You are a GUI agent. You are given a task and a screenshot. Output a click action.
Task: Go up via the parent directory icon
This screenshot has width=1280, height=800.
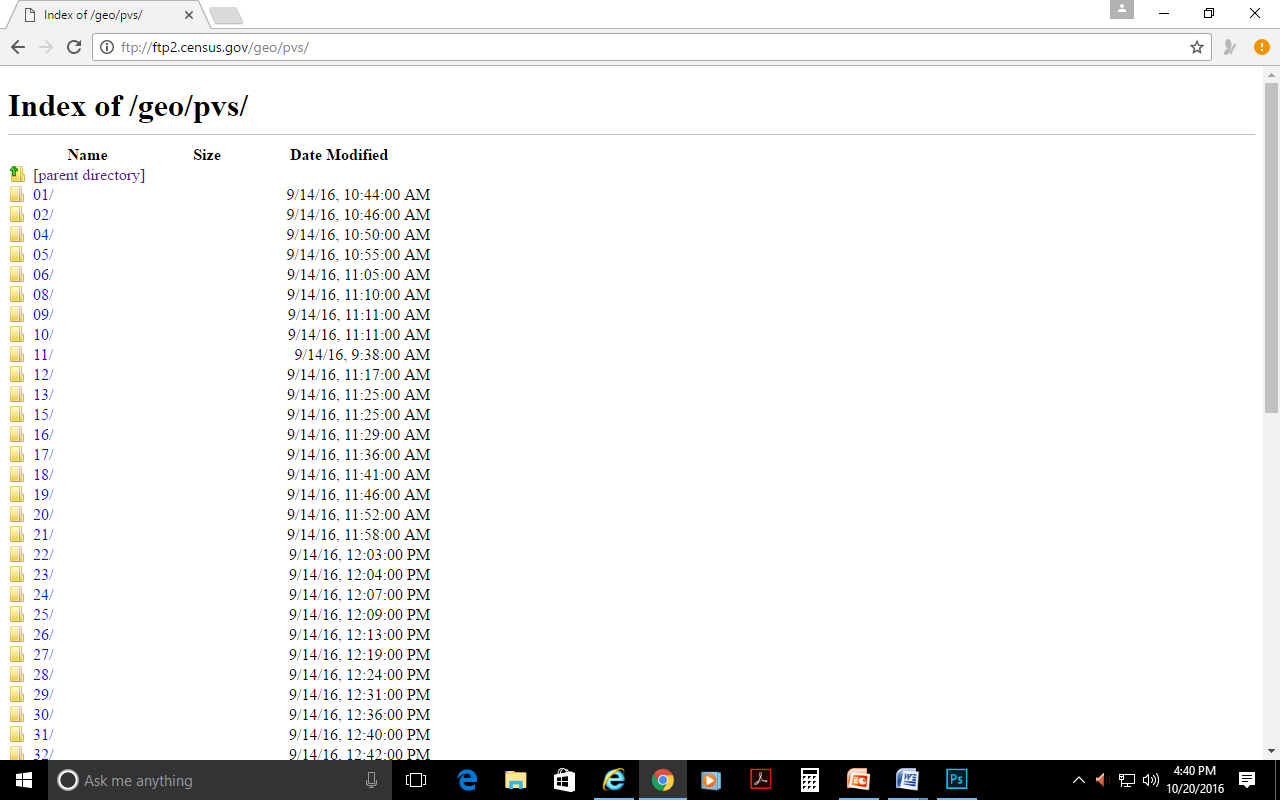[x=17, y=175]
